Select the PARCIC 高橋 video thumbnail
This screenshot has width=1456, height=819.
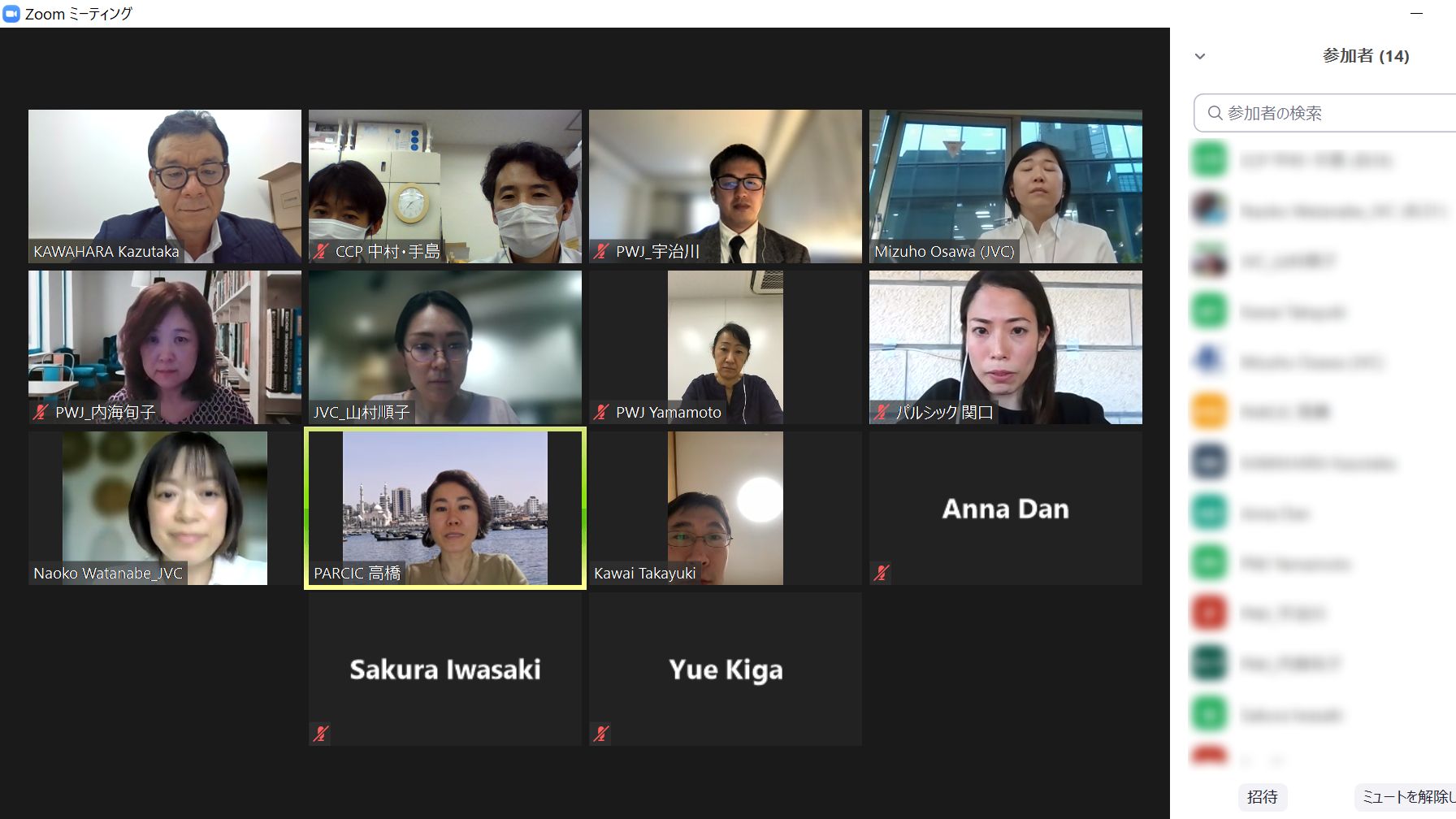click(x=445, y=508)
